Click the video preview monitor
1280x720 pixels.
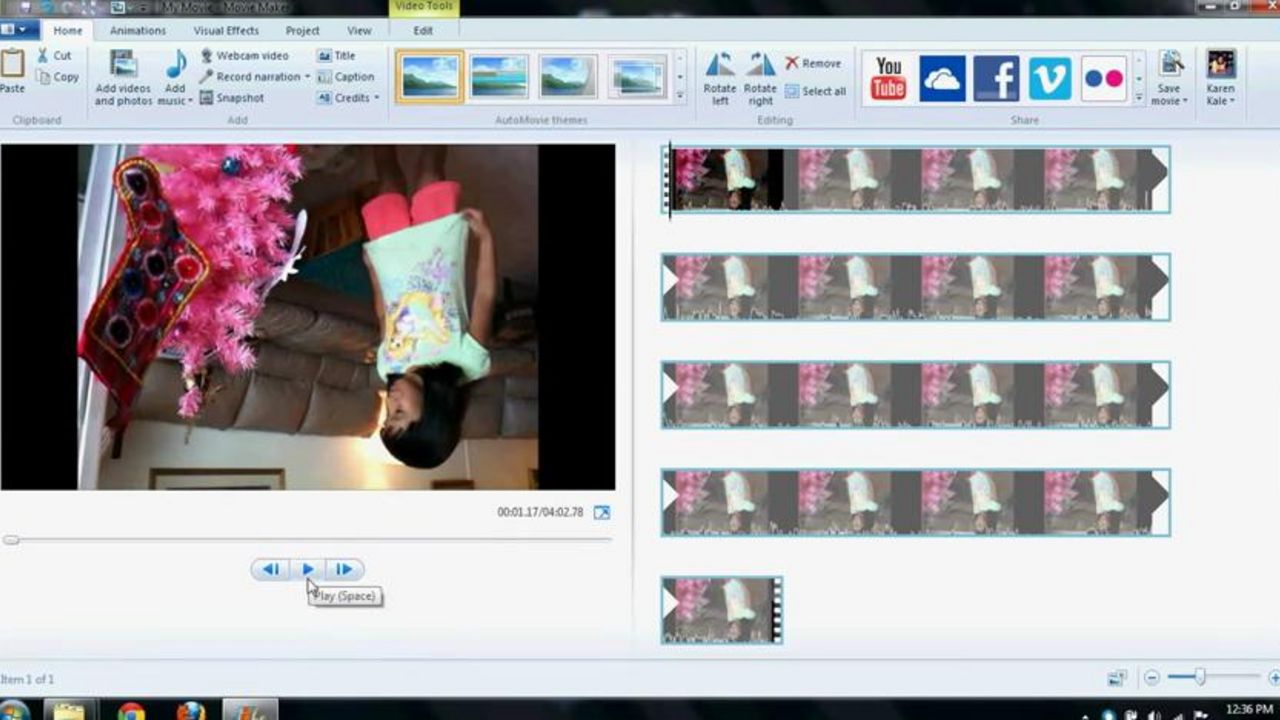(x=308, y=317)
